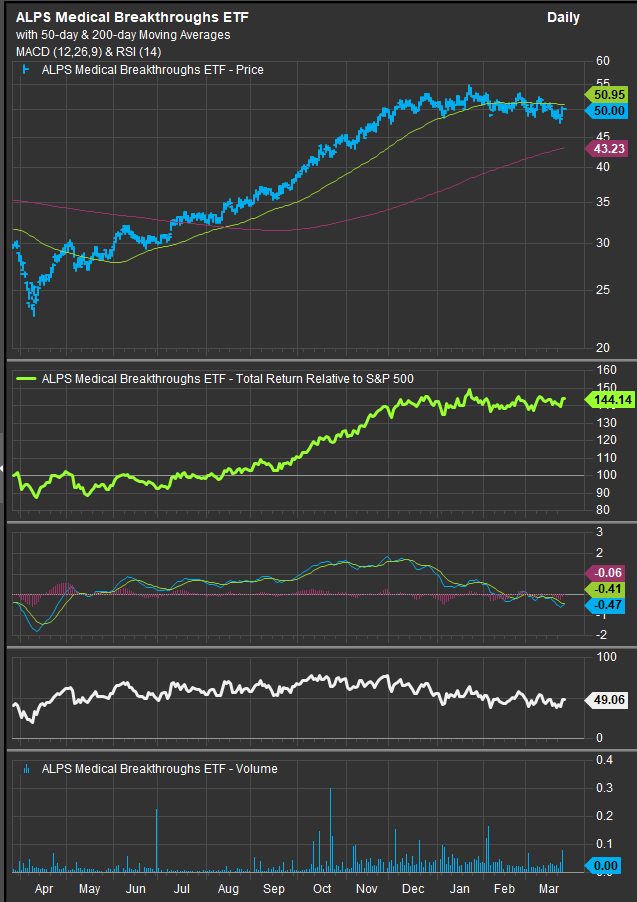
Task: Select the -0.06 MACD histogram tag
Action: pyautogui.click(x=608, y=573)
